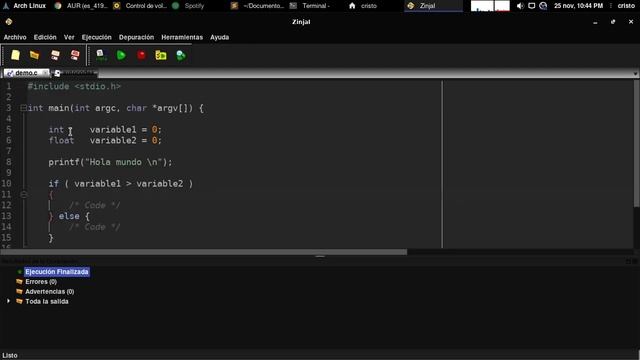
Task: Switch to the Spotify taskbar entry
Action: [x=189, y=6]
